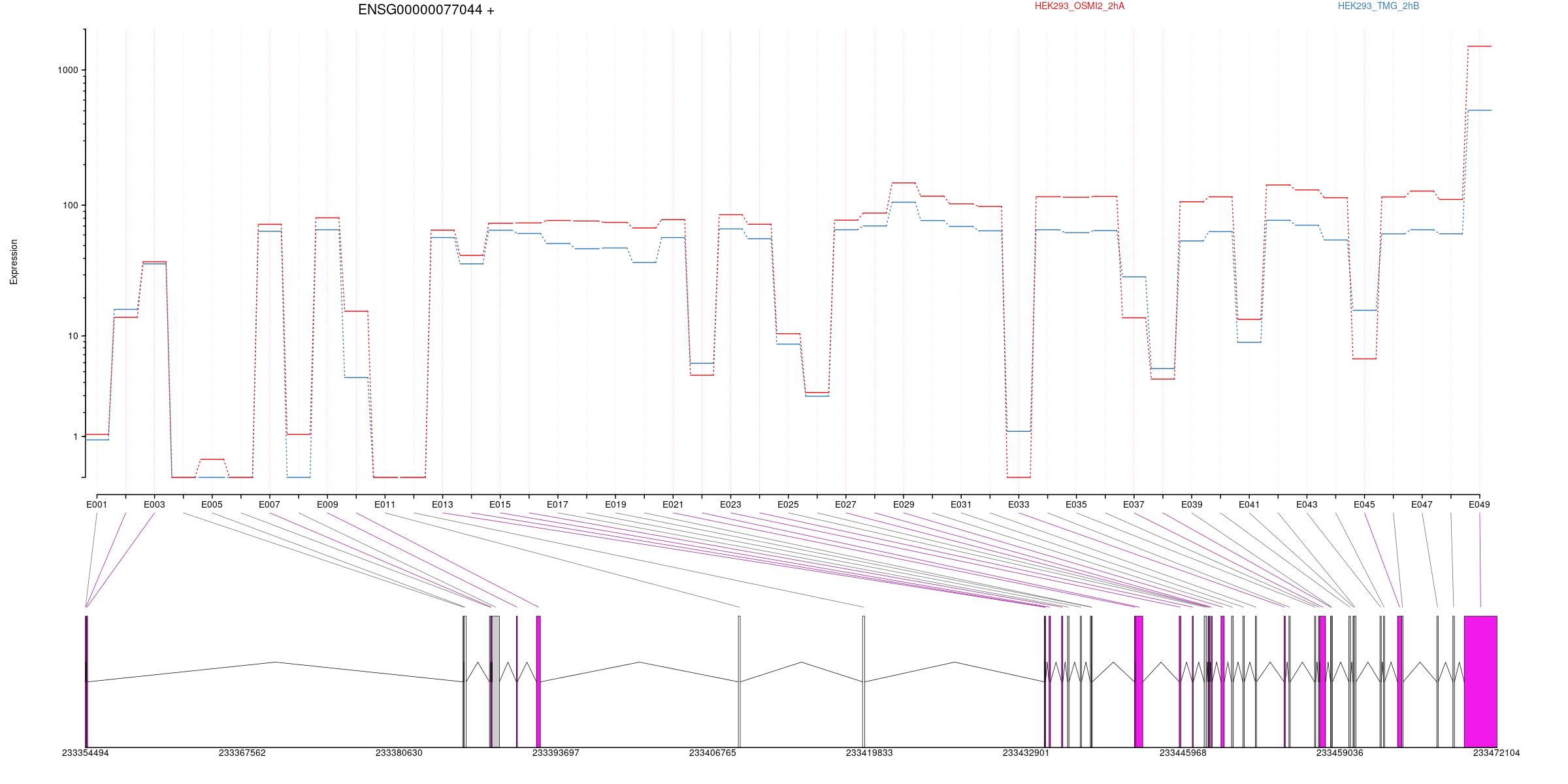Select exon label E037
The width and height of the screenshot is (1568, 784).
point(1134,504)
